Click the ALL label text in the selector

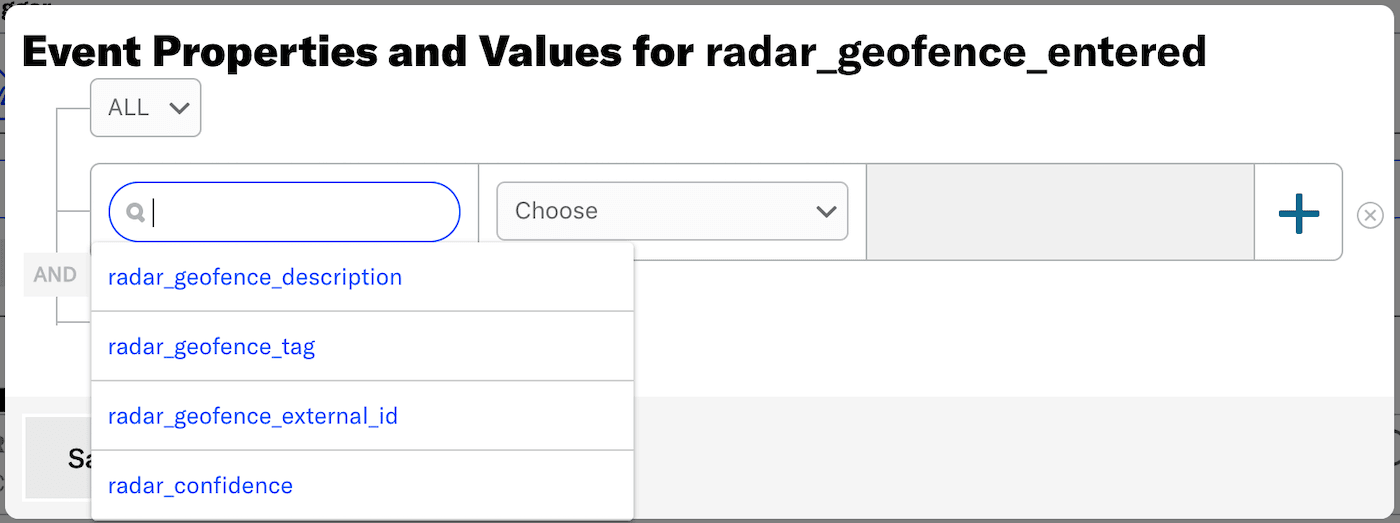tap(128, 108)
